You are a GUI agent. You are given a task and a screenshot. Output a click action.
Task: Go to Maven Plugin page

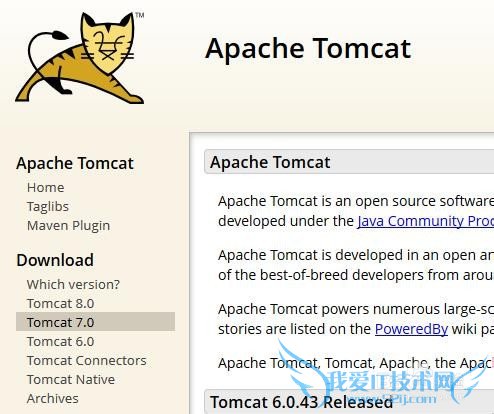pos(69,226)
